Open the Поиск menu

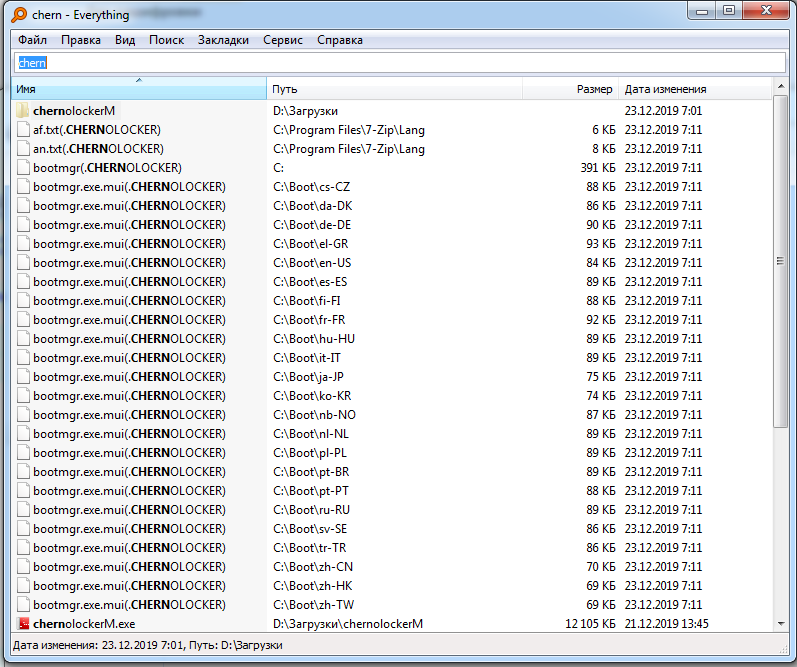coord(166,40)
